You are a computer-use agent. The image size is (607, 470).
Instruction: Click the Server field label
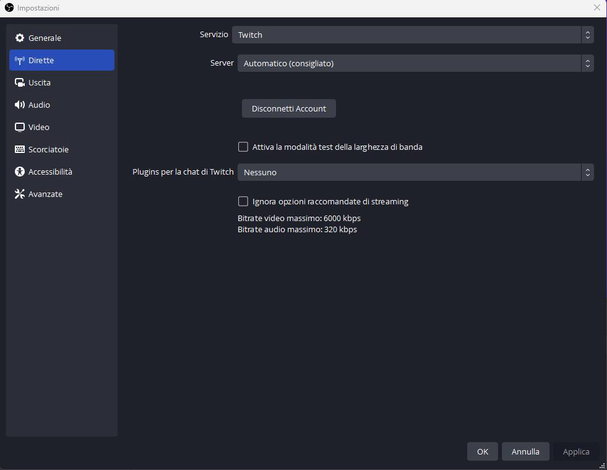(222, 63)
